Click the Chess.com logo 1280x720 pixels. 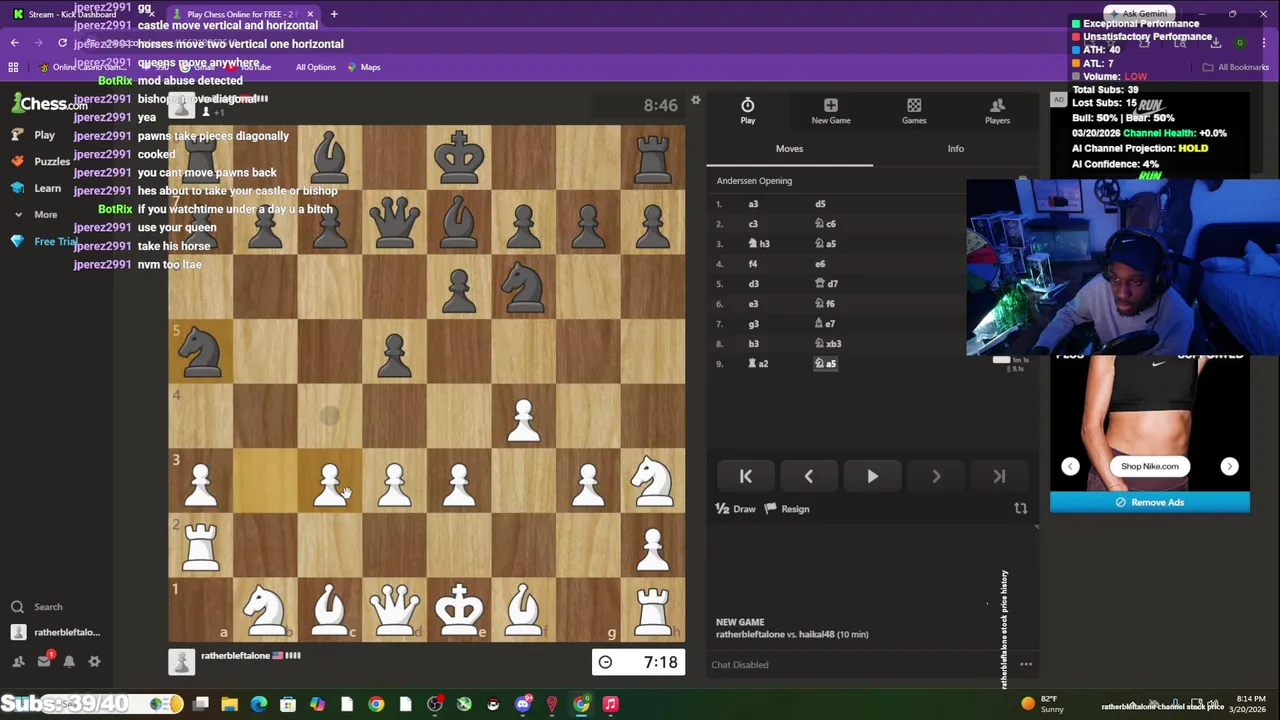(x=50, y=103)
